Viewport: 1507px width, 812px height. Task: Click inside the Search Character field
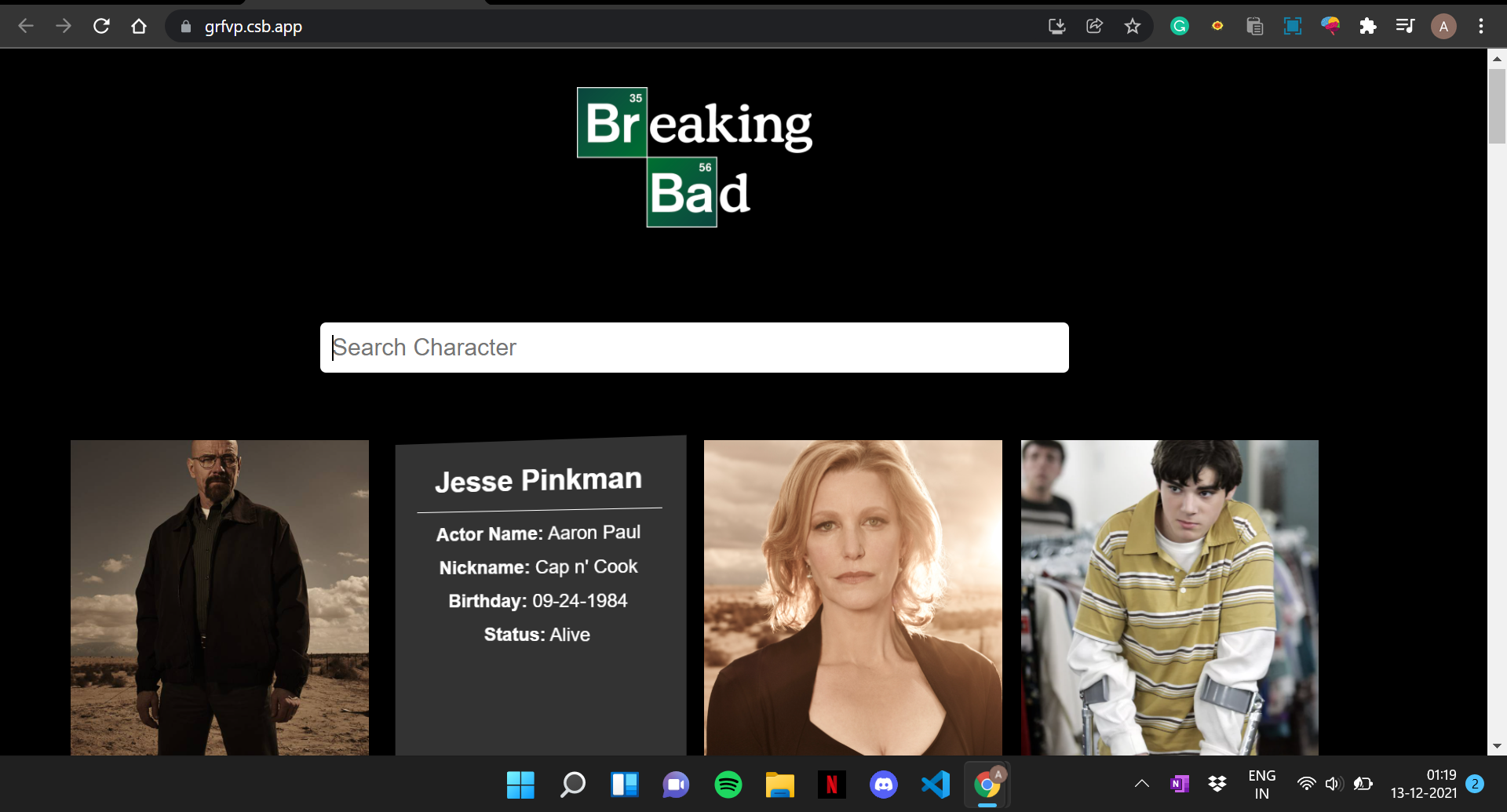694,347
